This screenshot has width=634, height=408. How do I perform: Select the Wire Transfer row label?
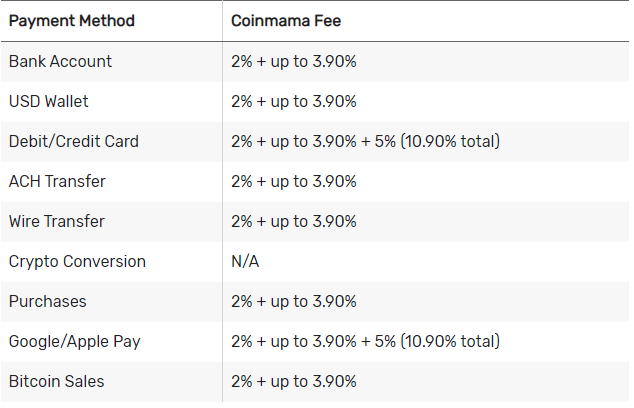[x=57, y=222]
